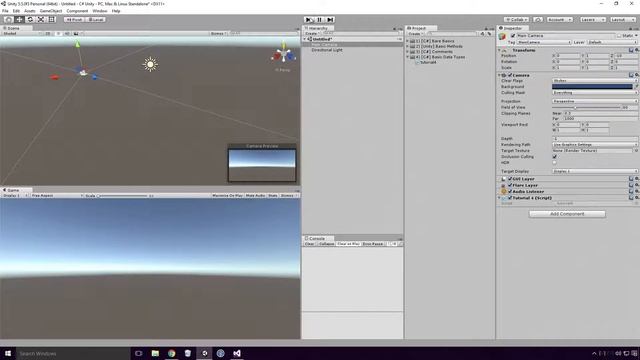Open the Layers dropdown in top toolbar

[592, 20]
